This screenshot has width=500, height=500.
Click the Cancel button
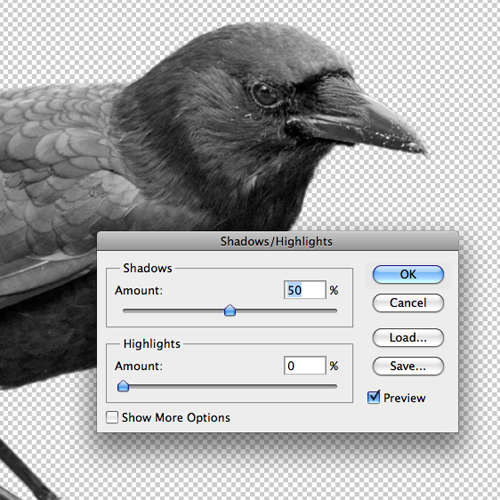(408, 303)
